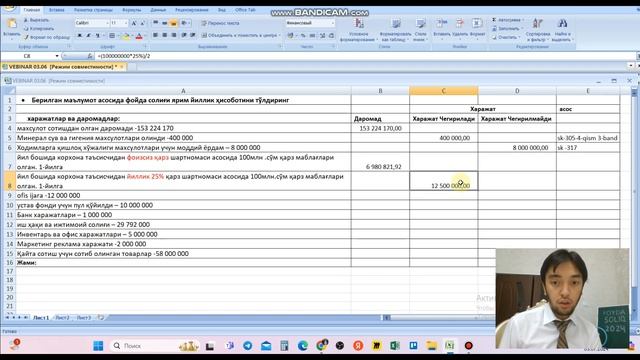Open cell Format (Формат) menu
Image resolution: width=640 pixels, height=360 pixels.
coord(477,28)
